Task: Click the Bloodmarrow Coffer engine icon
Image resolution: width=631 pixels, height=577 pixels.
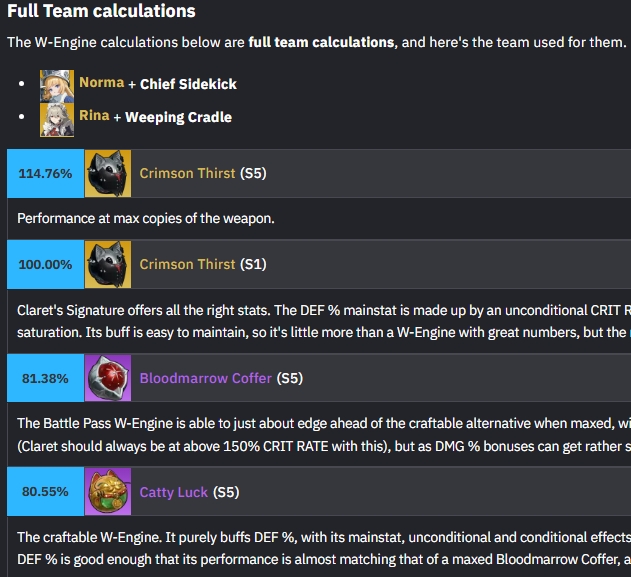Action: (108, 378)
